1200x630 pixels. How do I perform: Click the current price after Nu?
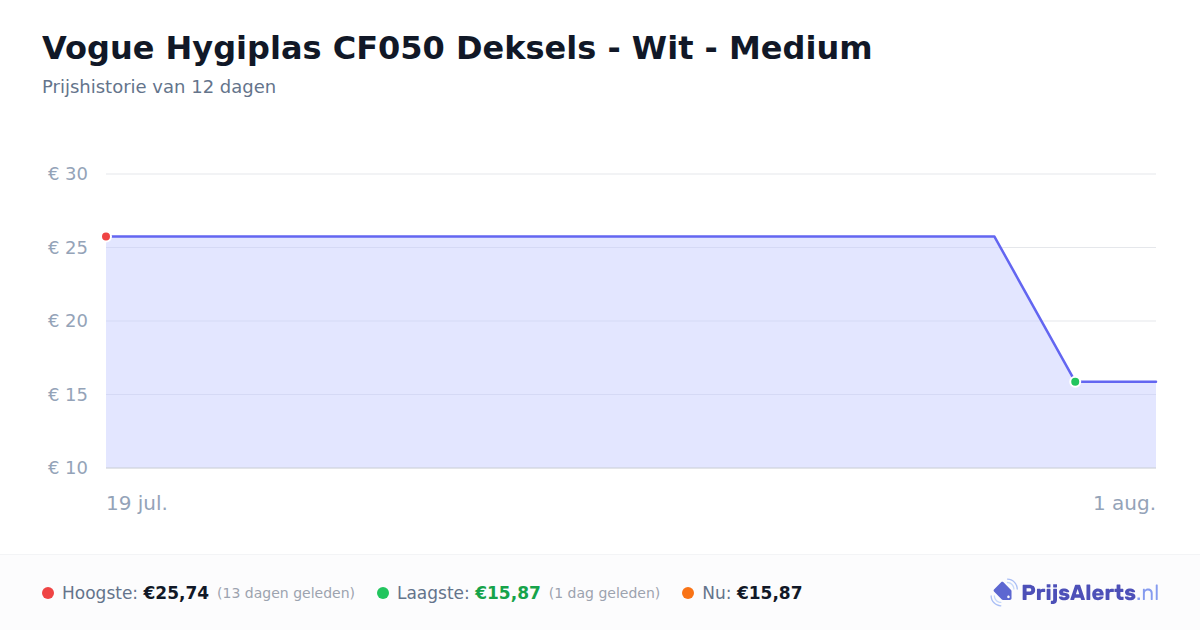pos(769,593)
